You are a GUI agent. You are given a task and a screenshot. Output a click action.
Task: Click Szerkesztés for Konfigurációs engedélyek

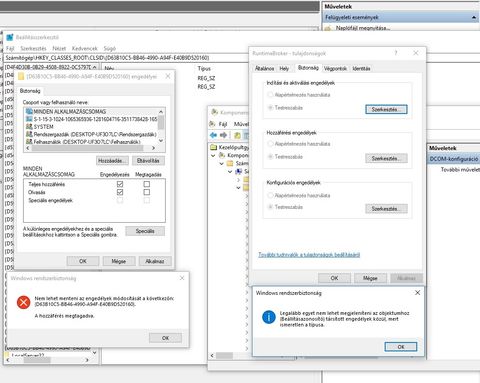pos(386,209)
